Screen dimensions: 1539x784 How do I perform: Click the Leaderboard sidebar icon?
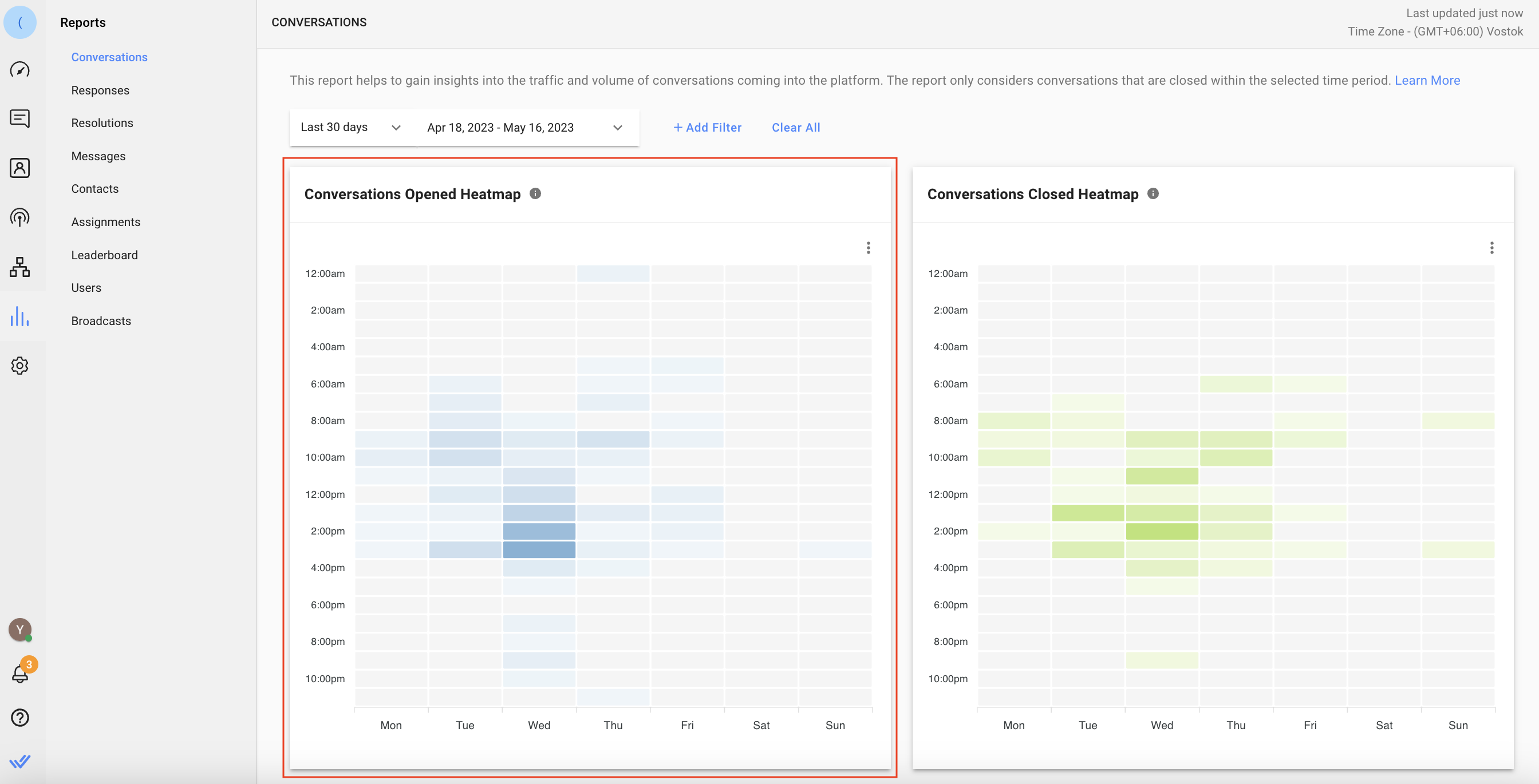pos(104,254)
